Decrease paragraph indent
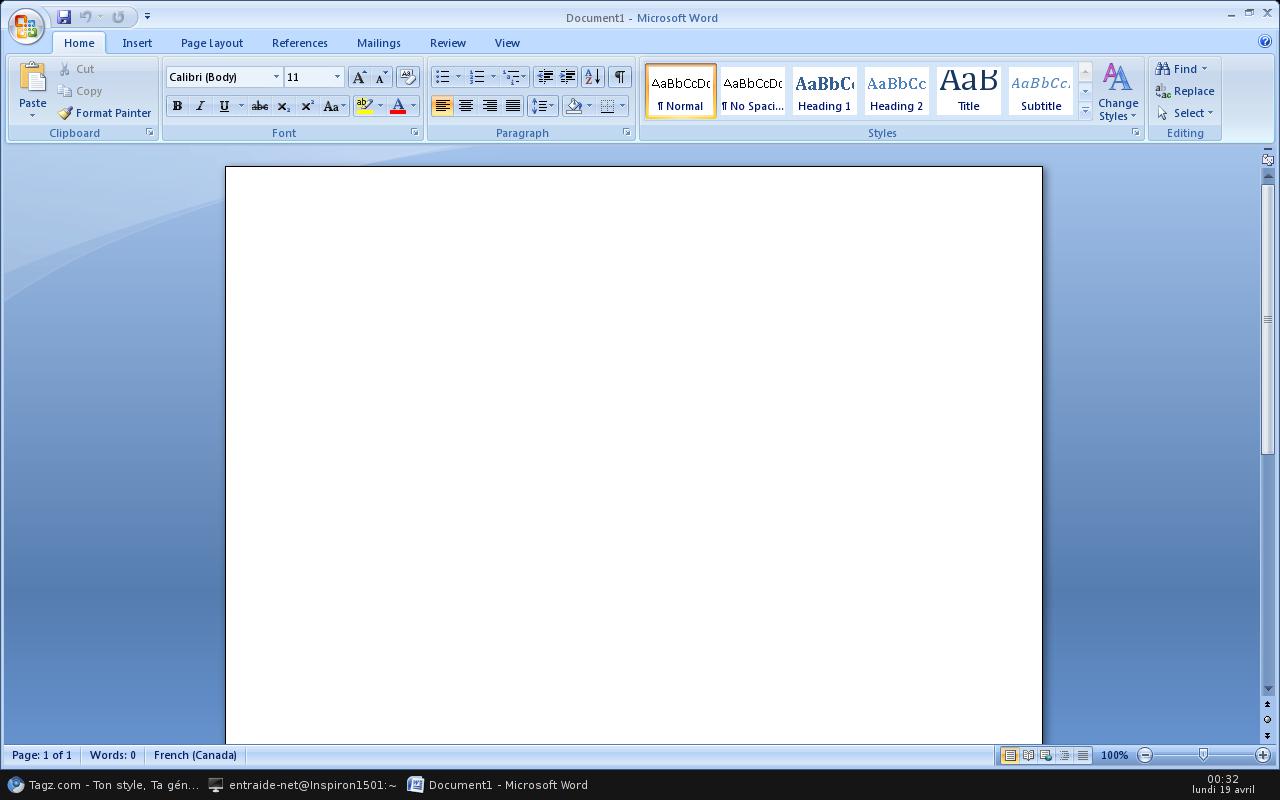Image resolution: width=1280 pixels, height=800 pixels. click(545, 77)
